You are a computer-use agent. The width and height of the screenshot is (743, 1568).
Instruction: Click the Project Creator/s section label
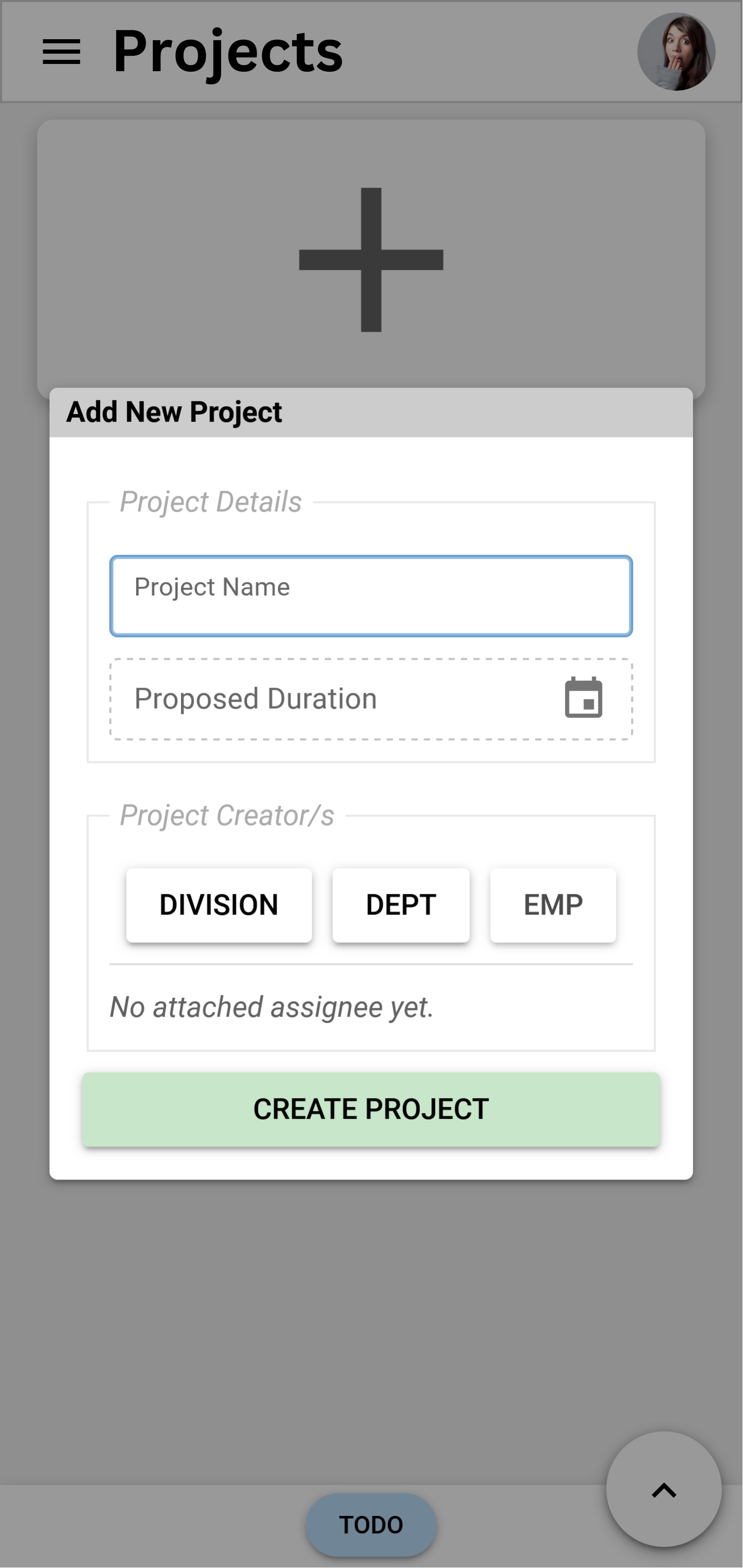point(227,815)
